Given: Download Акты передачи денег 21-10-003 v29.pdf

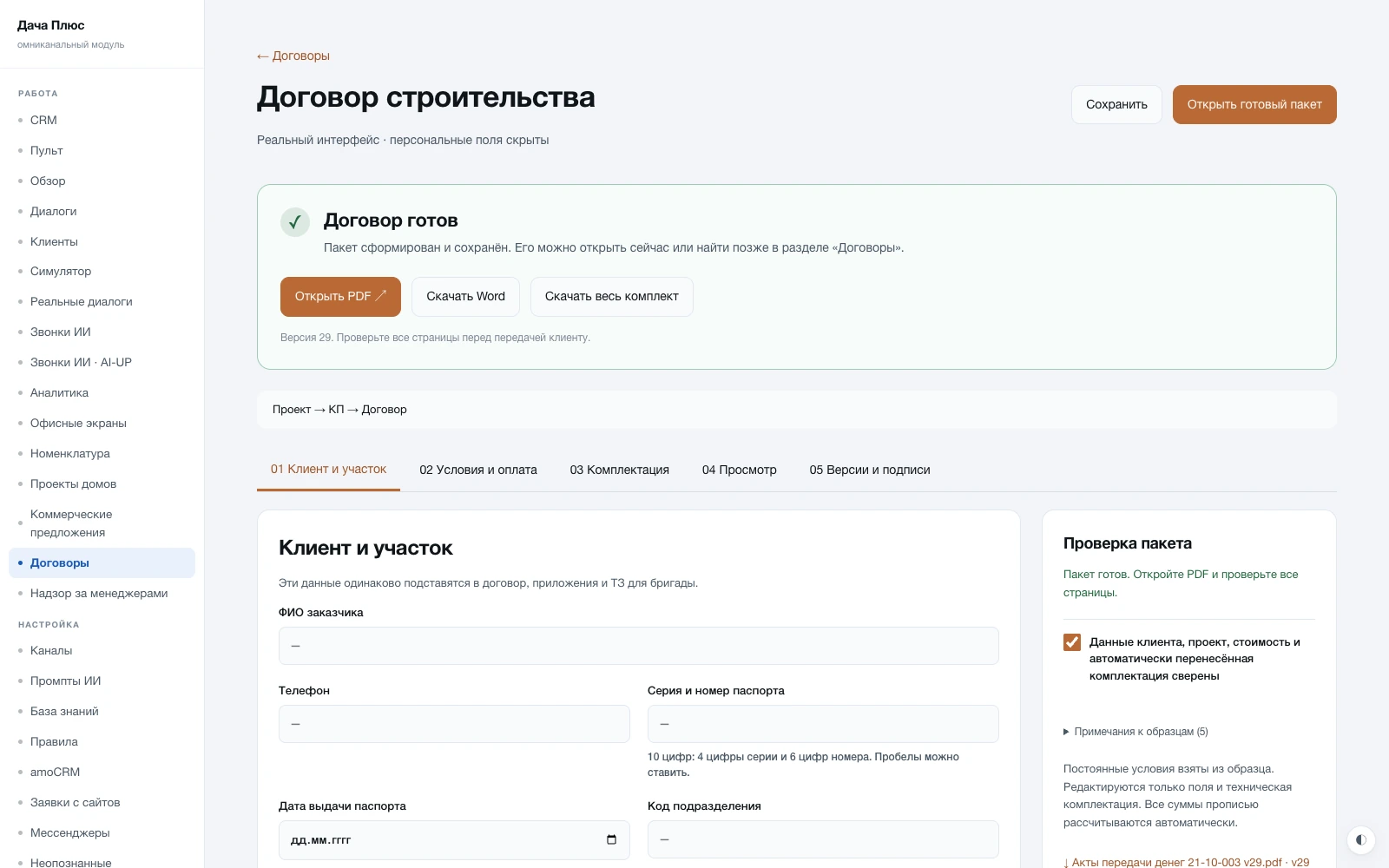Looking at the screenshot, I should pyautogui.click(x=1186, y=862).
